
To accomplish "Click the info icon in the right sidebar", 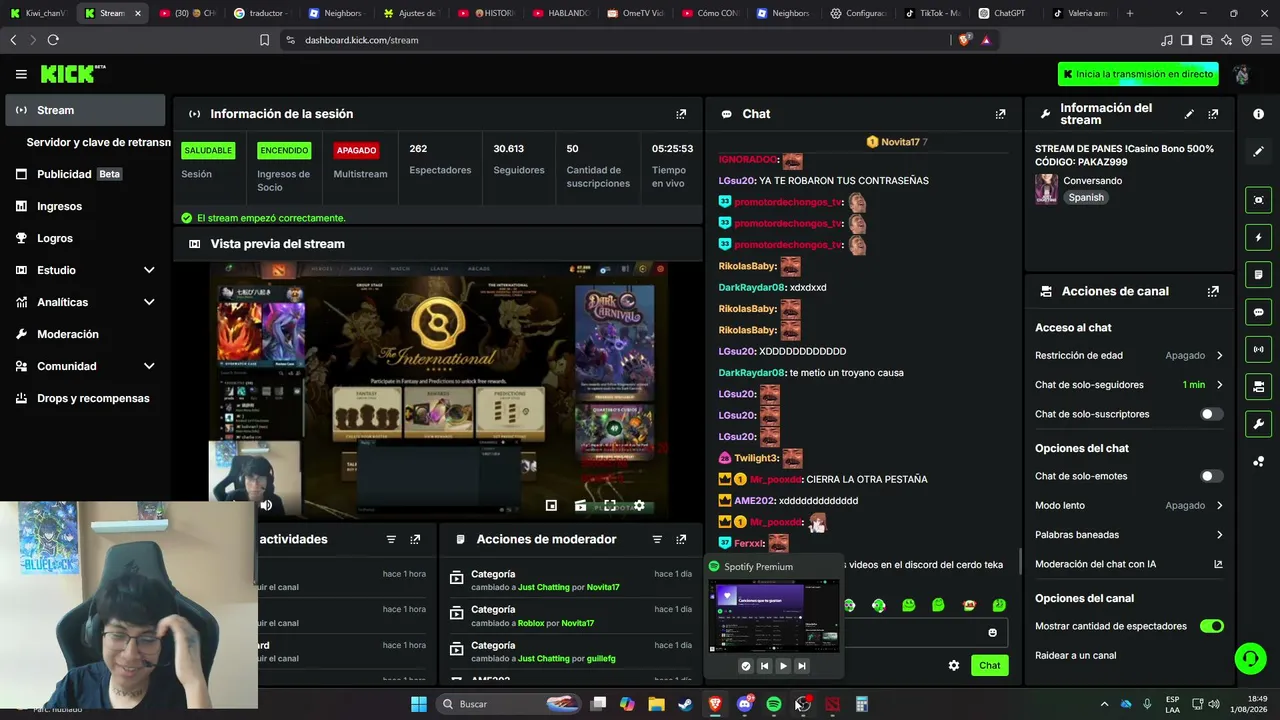I will point(1258,114).
